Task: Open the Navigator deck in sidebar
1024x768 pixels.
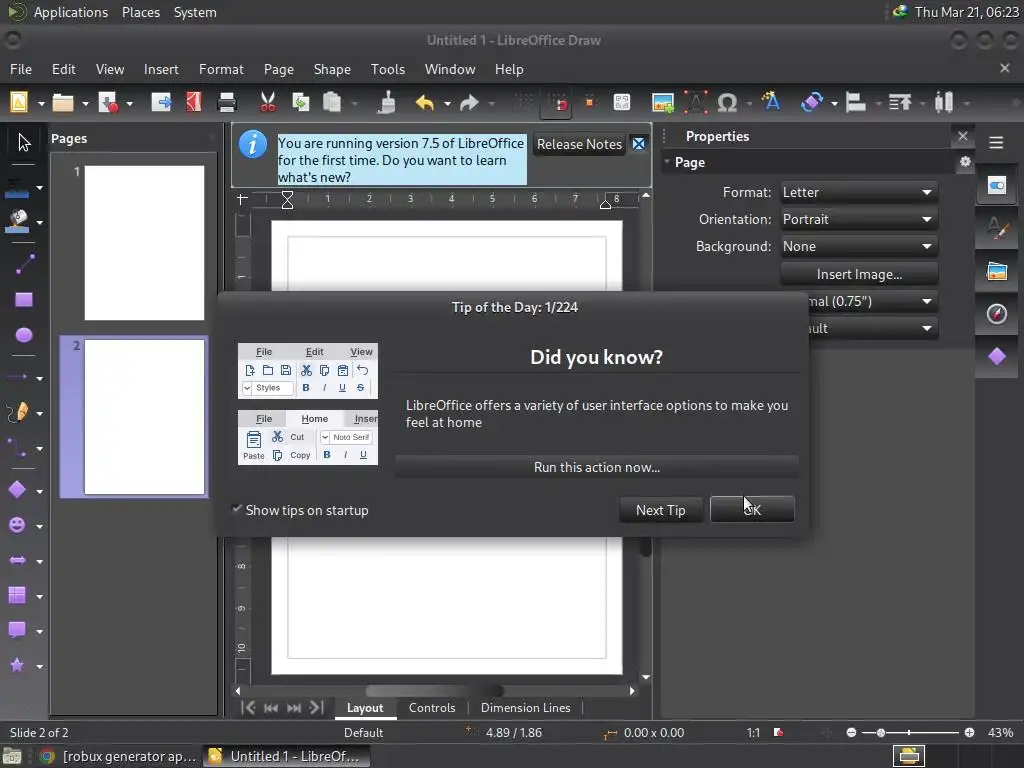Action: [x=997, y=314]
